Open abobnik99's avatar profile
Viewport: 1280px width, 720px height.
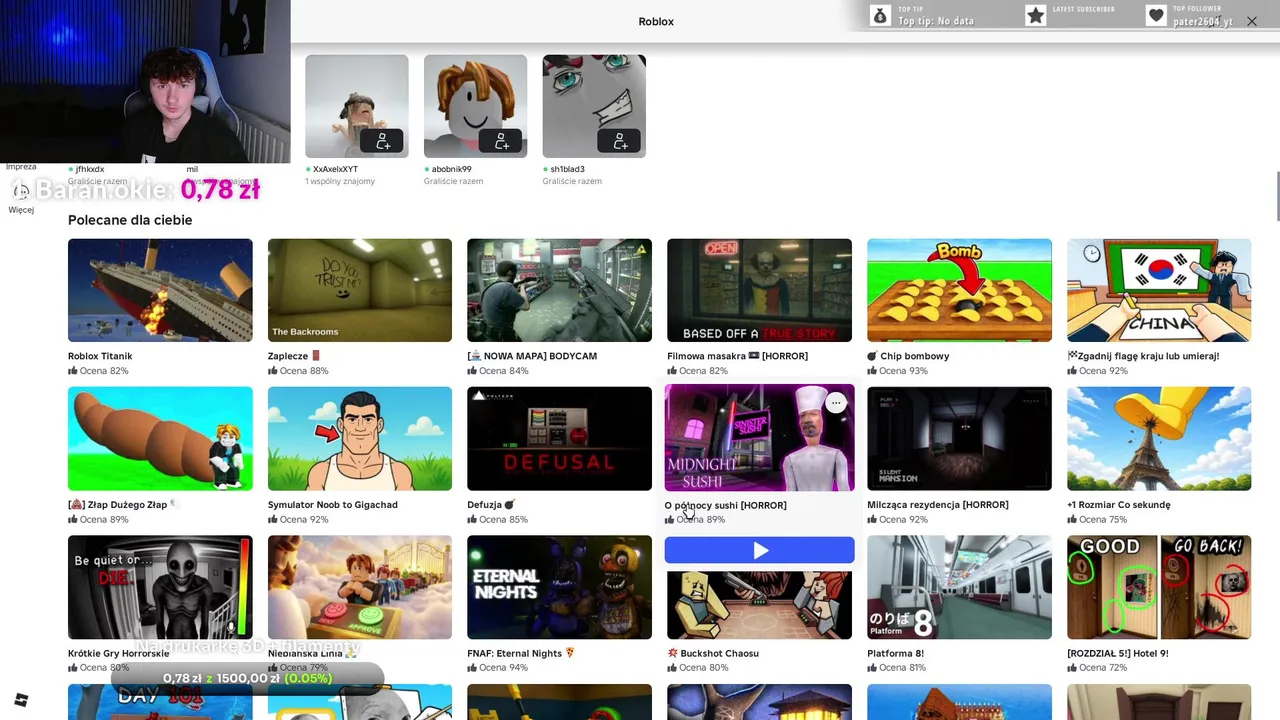click(x=475, y=106)
